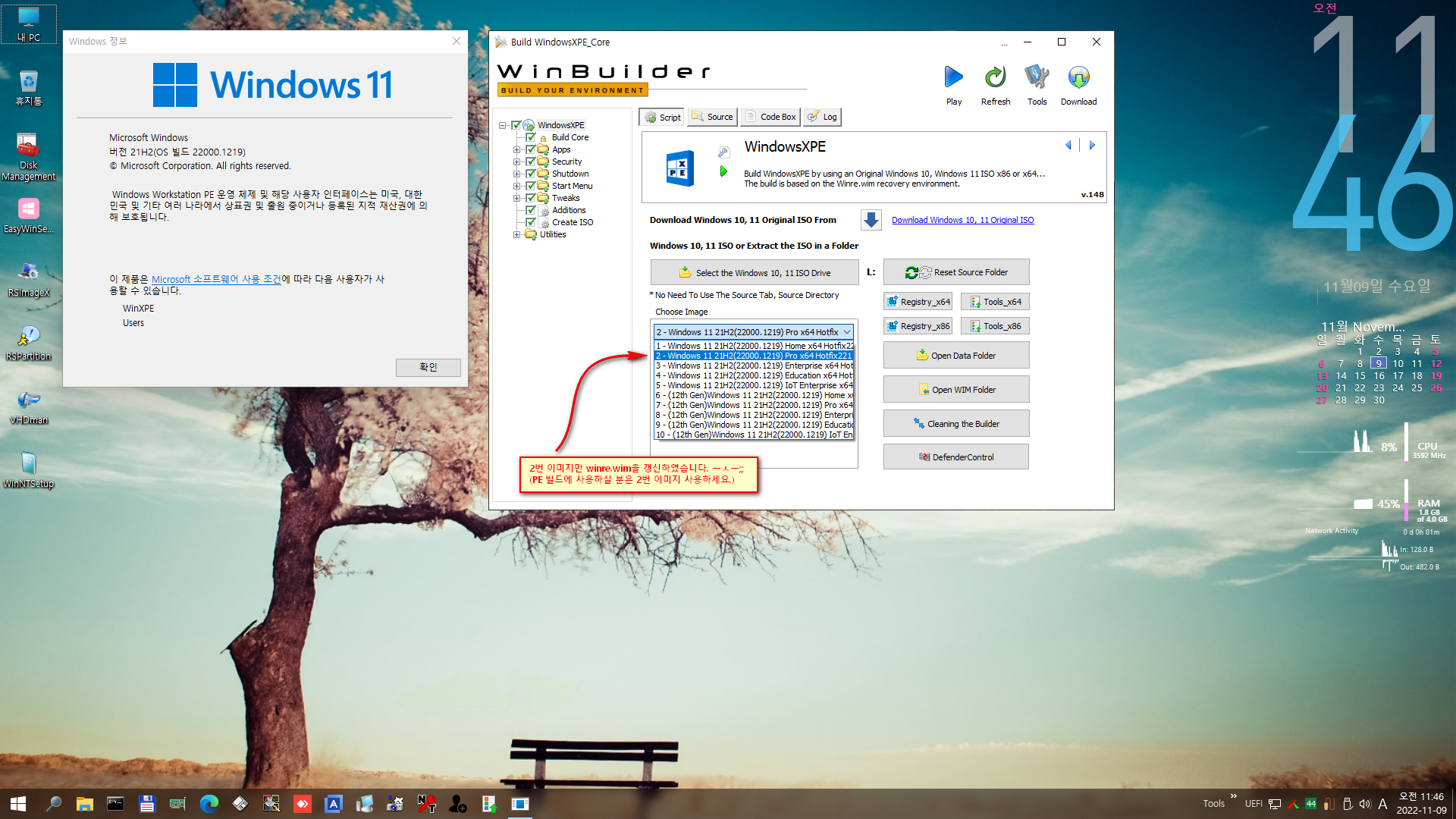Screen dimensions: 1456x819
Task: Select the Enterprise x64 image entry 3
Action: point(754,366)
